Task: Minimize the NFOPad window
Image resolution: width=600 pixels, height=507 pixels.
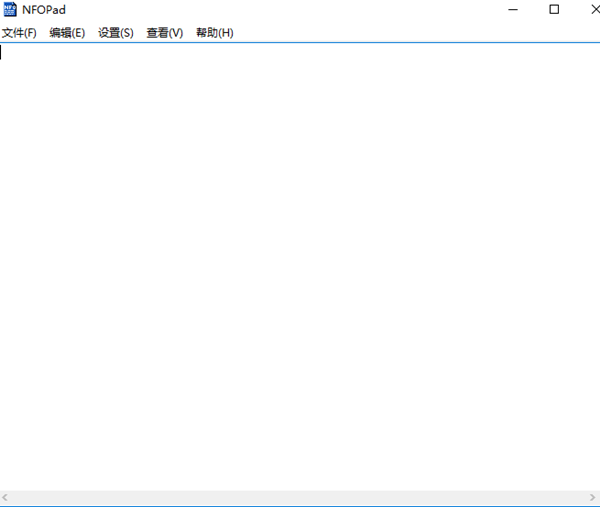Action: pos(510,10)
